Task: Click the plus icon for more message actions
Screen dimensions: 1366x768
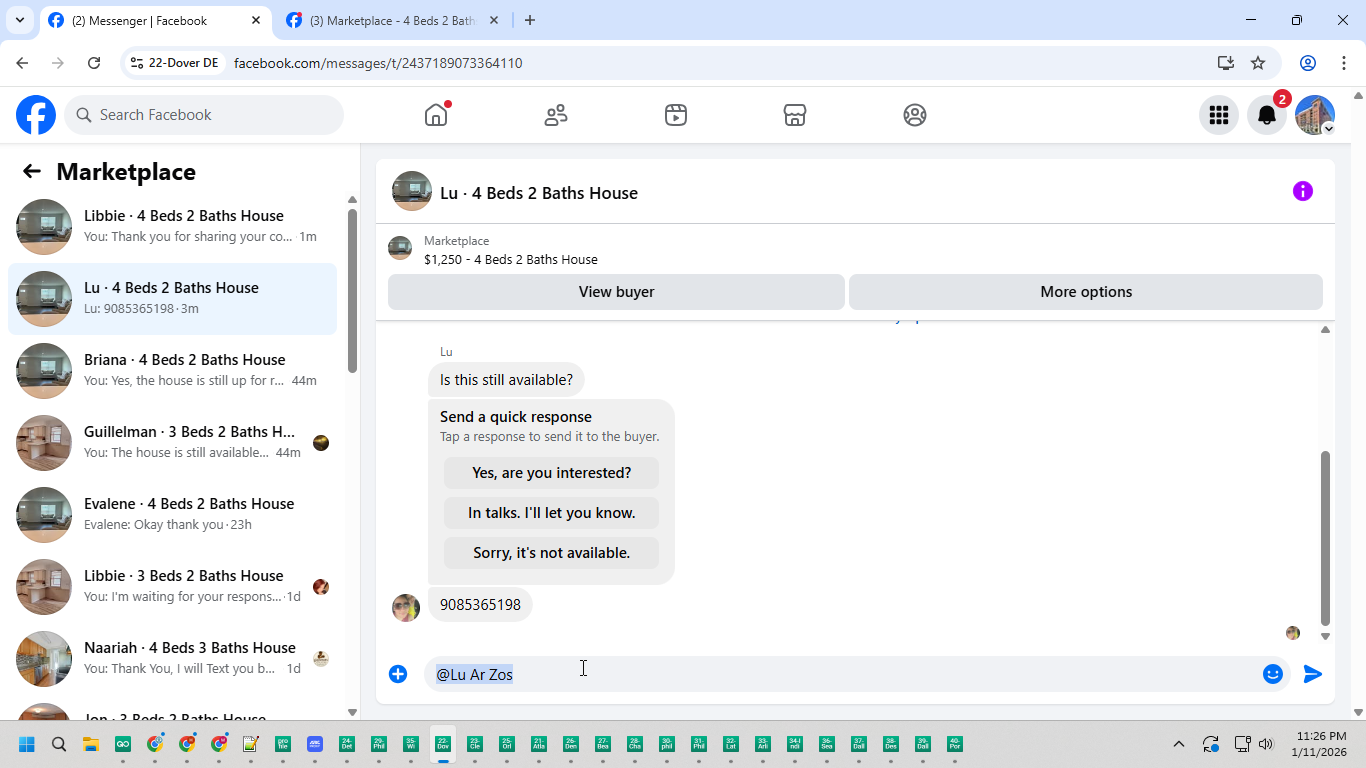Action: [x=398, y=674]
